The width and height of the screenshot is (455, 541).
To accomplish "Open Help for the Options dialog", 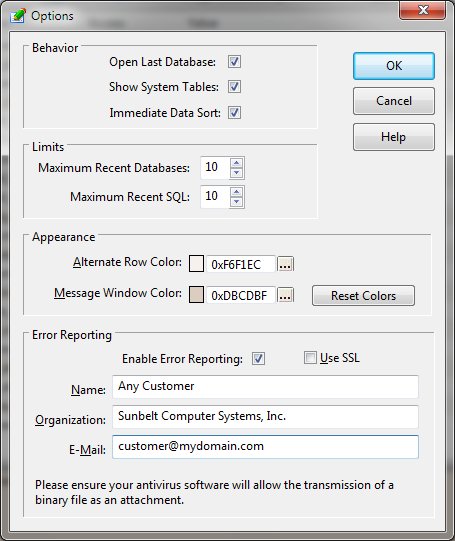I will (x=394, y=137).
